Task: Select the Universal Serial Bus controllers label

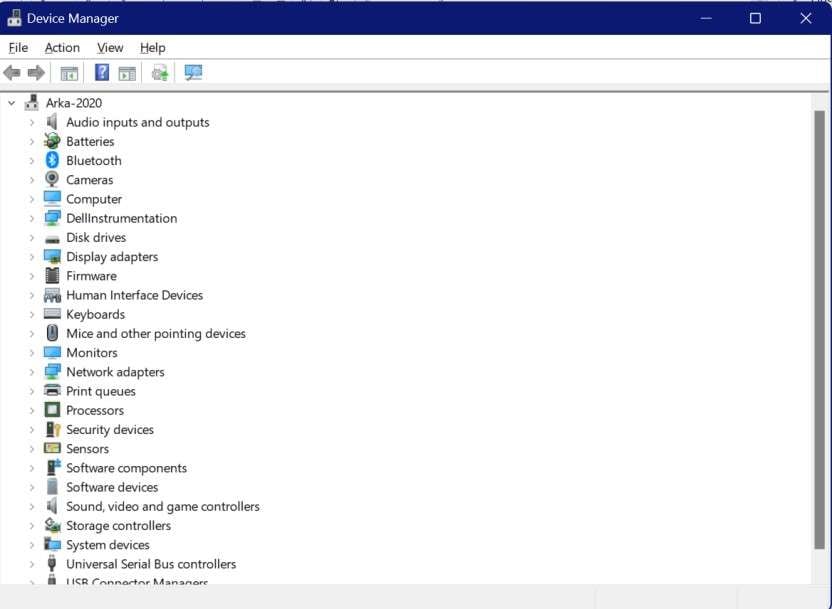Action: [151, 564]
